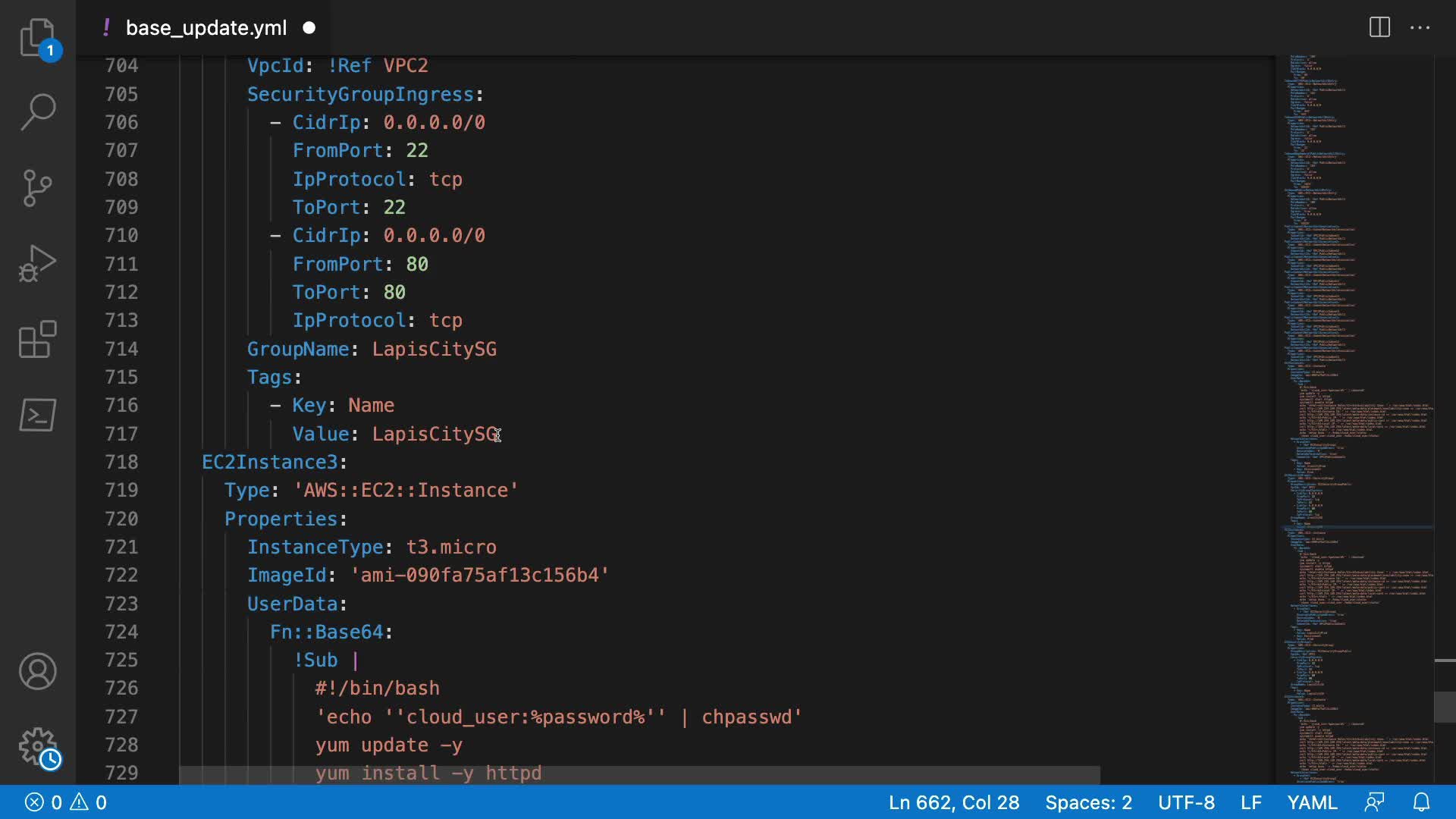Open the Manage gear menu
Screen dimensions: 1456x819
tap(37, 747)
